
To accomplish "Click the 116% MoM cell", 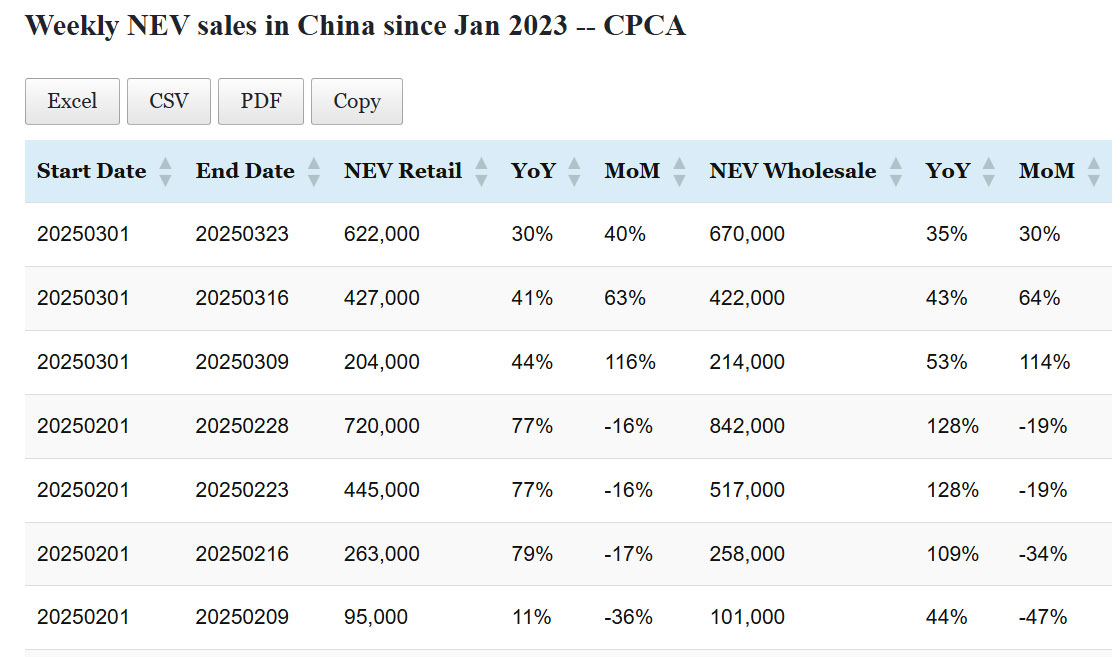I will click(630, 362).
